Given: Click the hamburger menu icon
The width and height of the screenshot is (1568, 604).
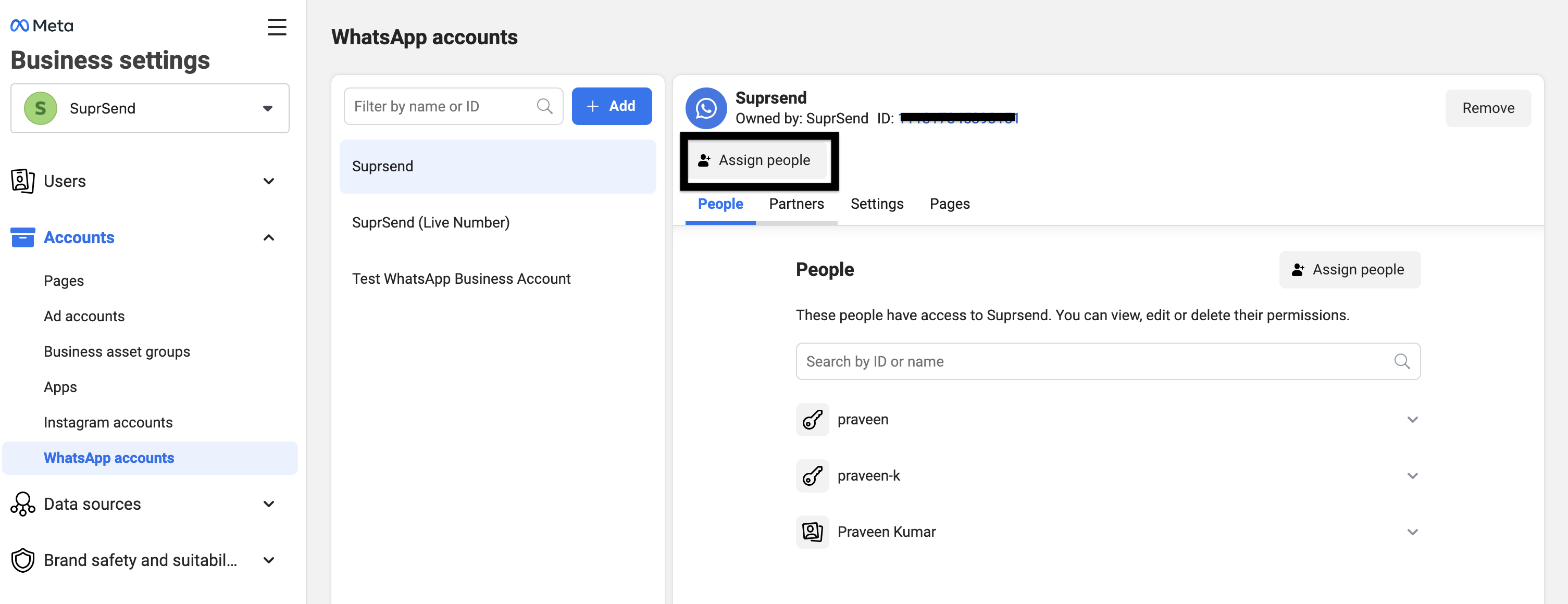Looking at the screenshot, I should point(277,27).
